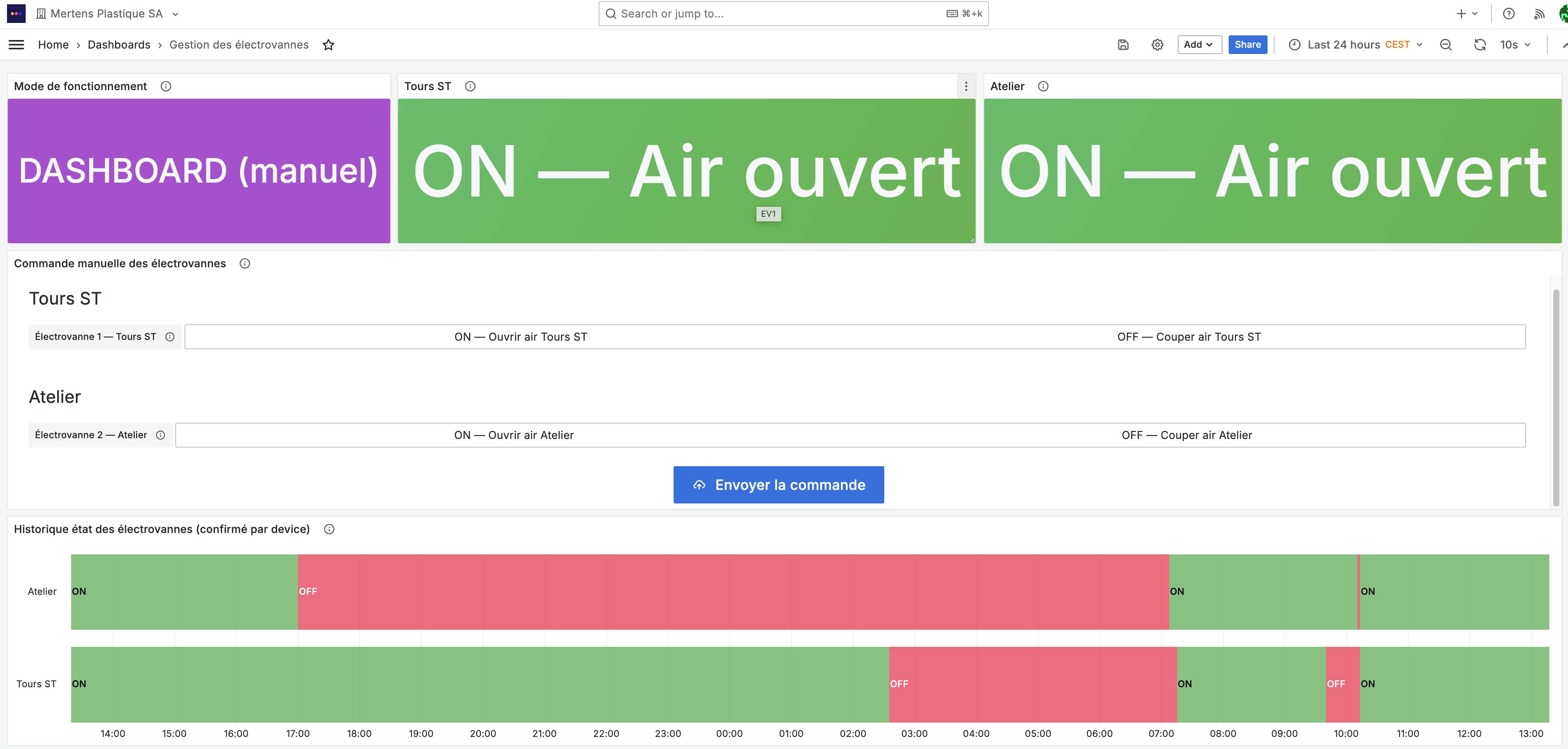This screenshot has width=1568, height=749.
Task: Click the Tours ST panel title
Action: pos(427,86)
